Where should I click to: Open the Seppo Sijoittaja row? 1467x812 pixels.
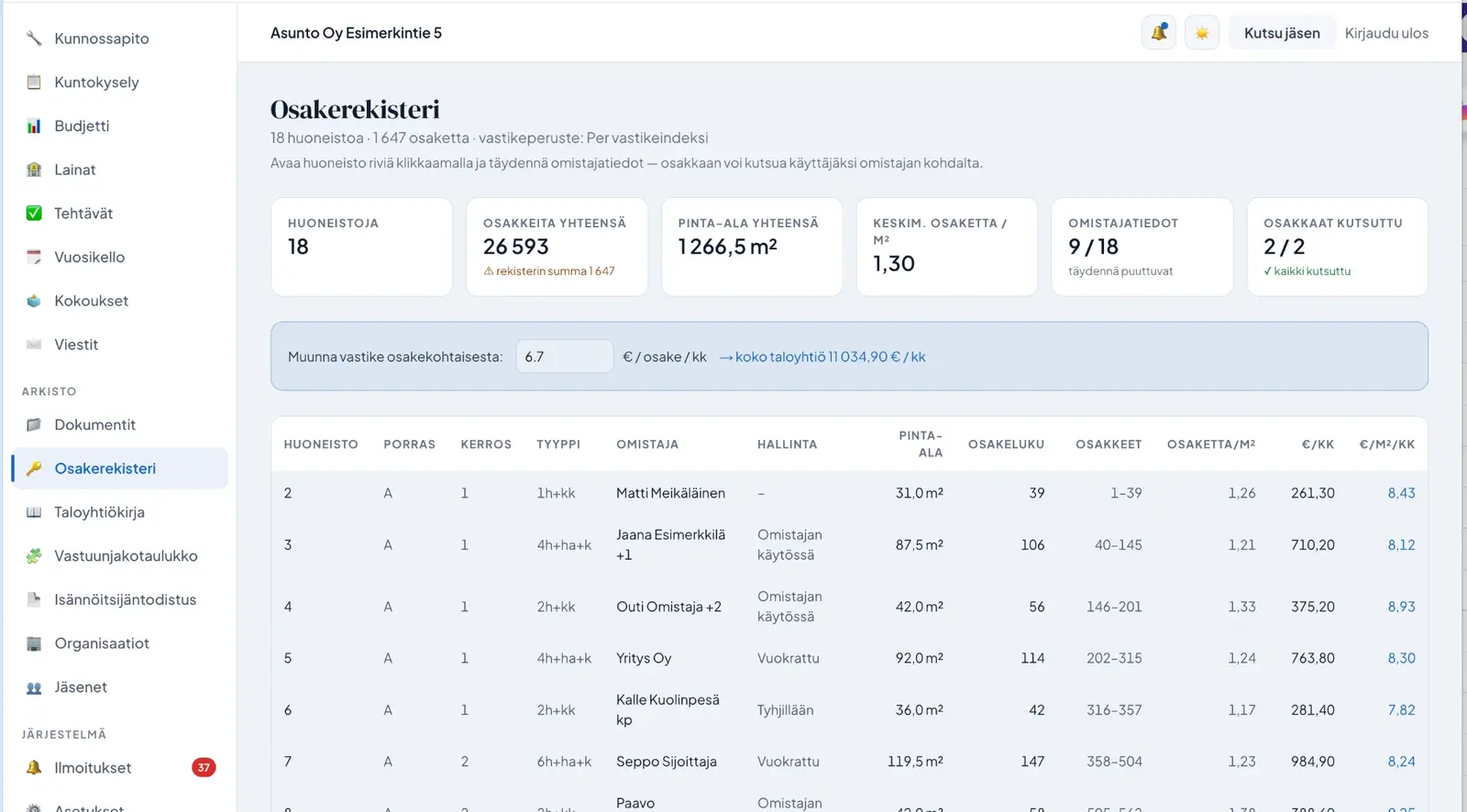tap(849, 762)
